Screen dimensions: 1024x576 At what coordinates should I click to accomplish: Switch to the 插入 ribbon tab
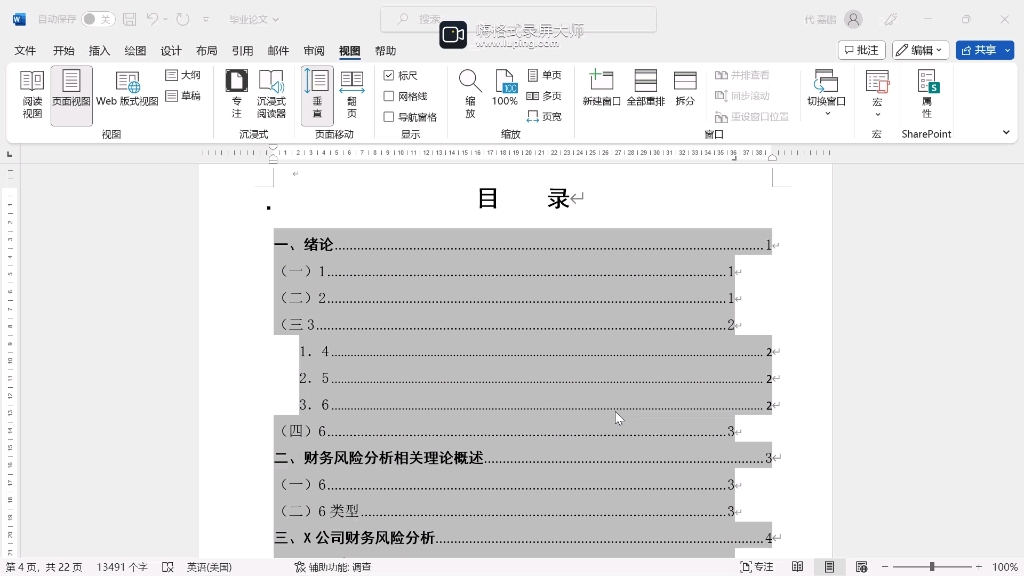click(97, 50)
